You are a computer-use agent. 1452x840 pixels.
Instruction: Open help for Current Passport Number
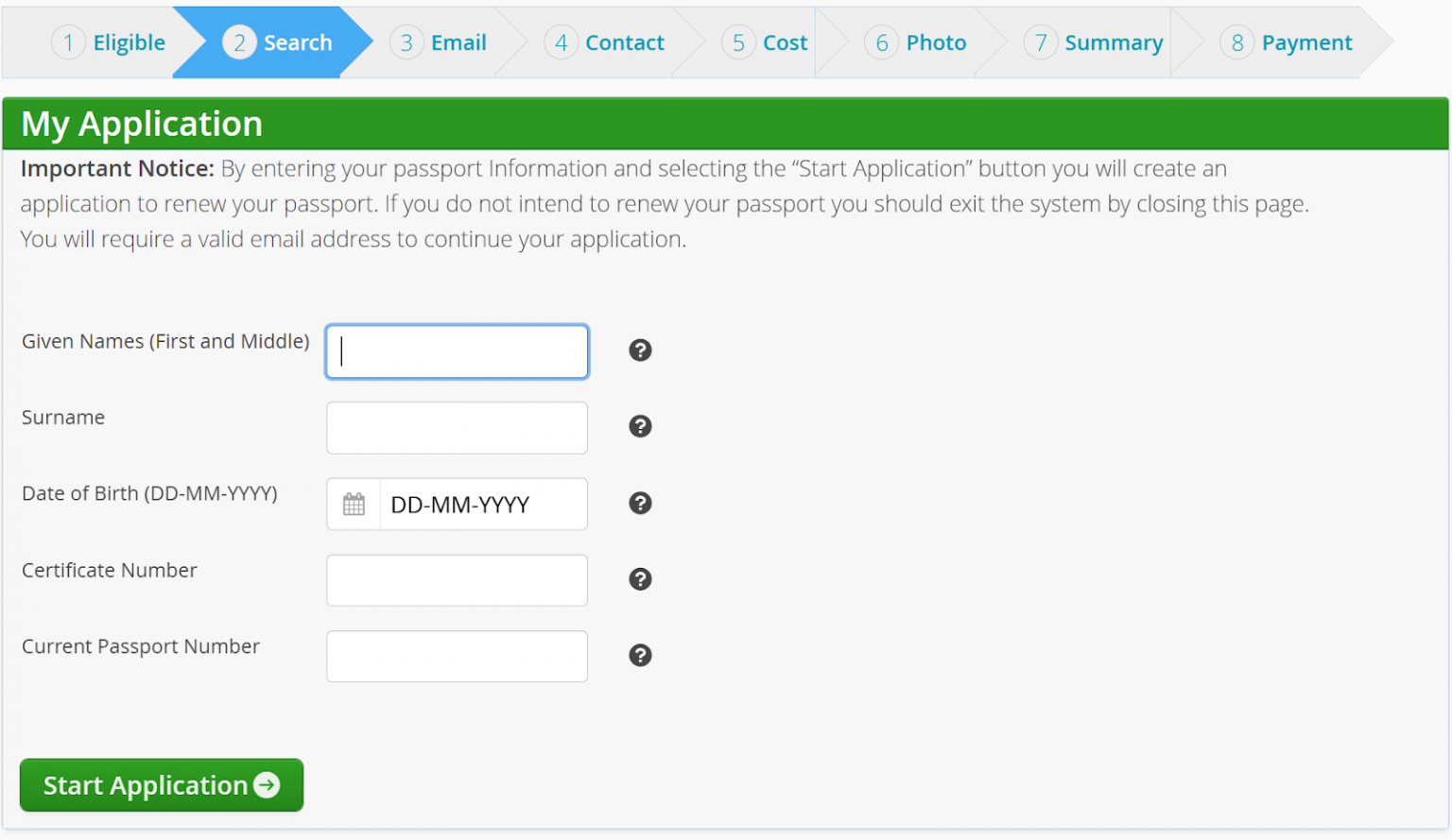pyautogui.click(x=640, y=656)
